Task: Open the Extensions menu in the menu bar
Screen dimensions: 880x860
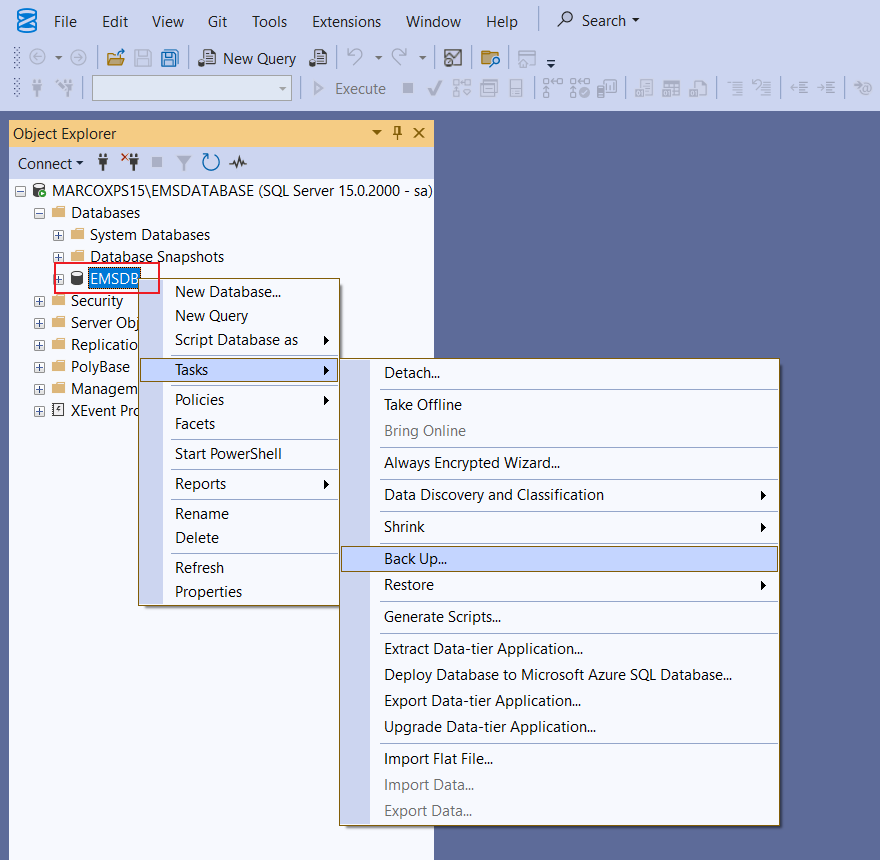Action: point(346,21)
